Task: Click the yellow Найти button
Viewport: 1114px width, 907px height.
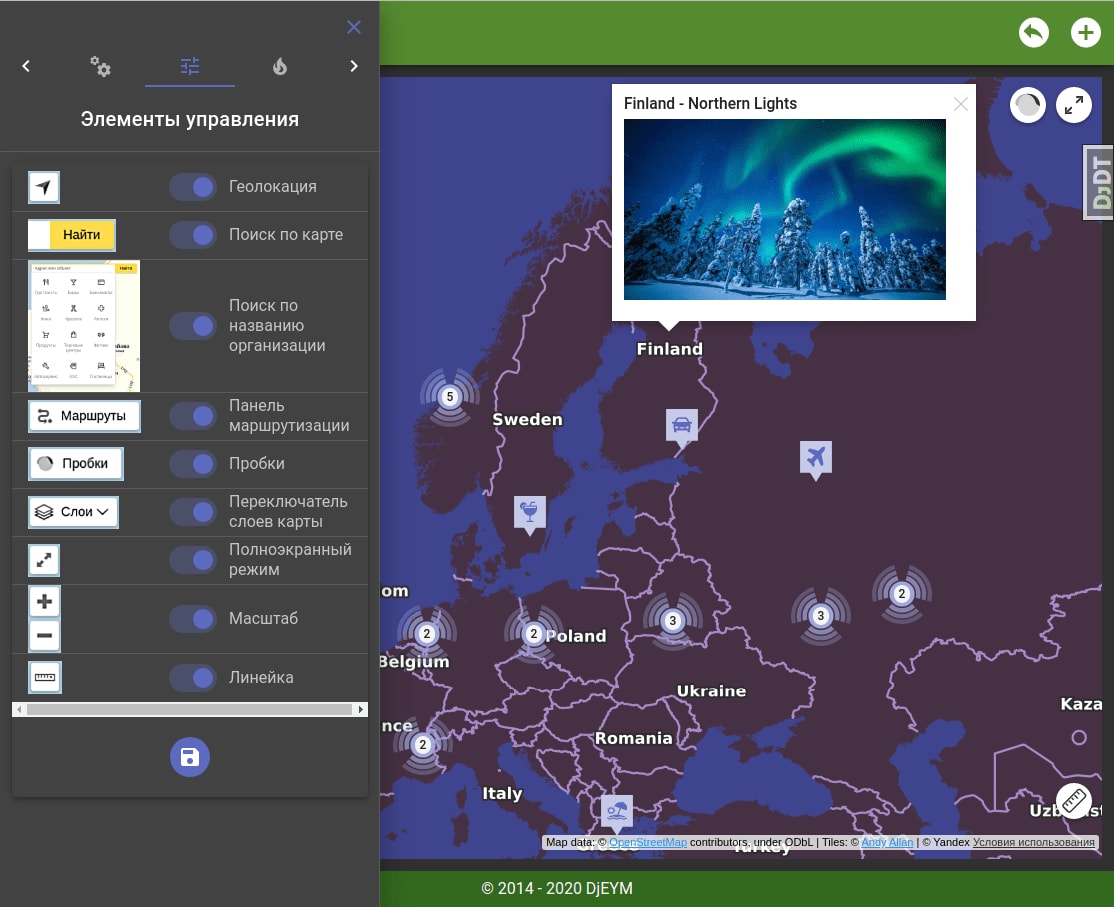Action: tap(82, 235)
